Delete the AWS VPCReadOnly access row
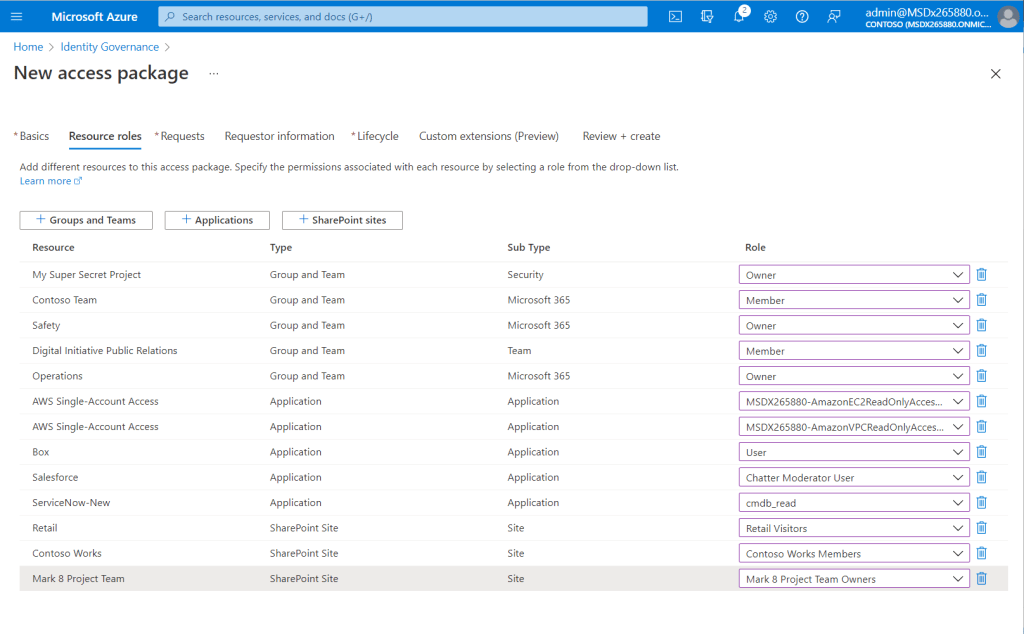 (981, 427)
